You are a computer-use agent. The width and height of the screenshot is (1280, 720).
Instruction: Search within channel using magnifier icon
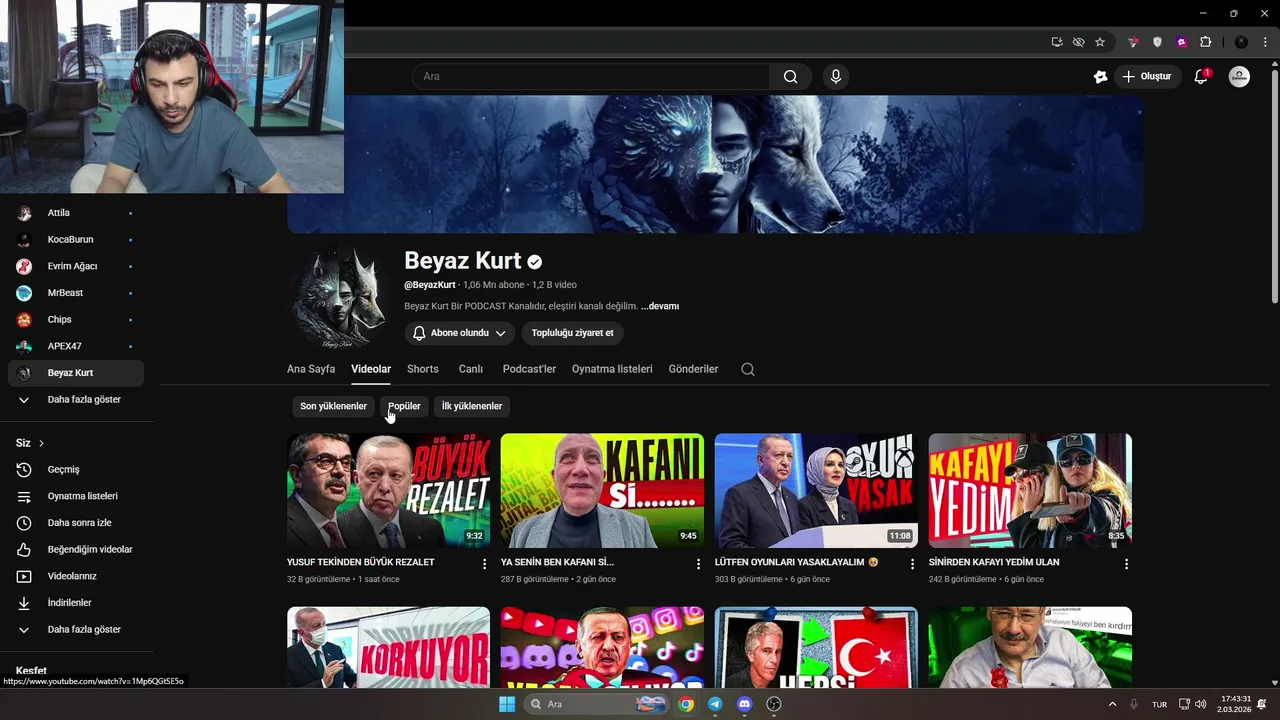click(x=748, y=369)
